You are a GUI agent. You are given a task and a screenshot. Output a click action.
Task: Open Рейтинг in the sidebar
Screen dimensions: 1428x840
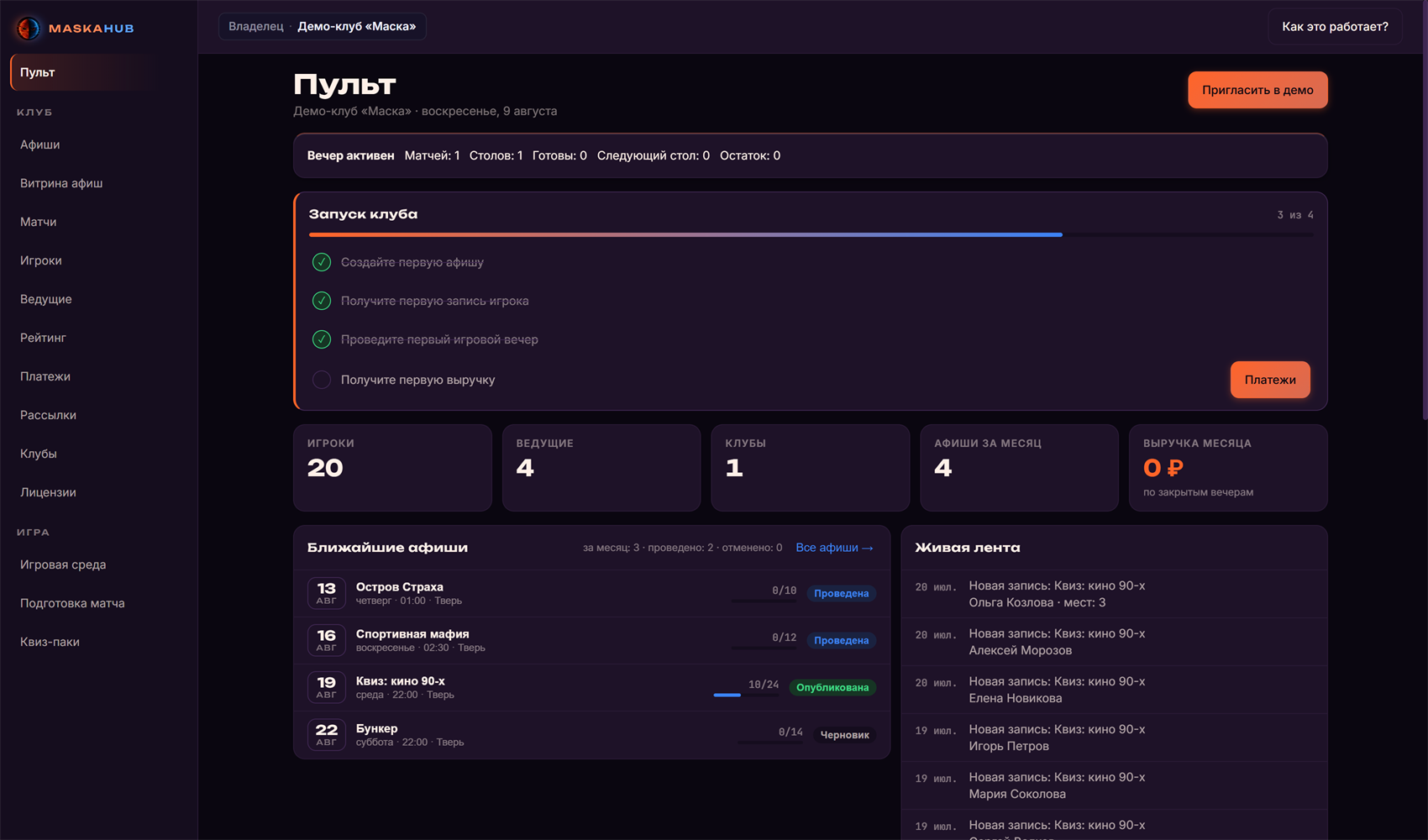coord(98,338)
